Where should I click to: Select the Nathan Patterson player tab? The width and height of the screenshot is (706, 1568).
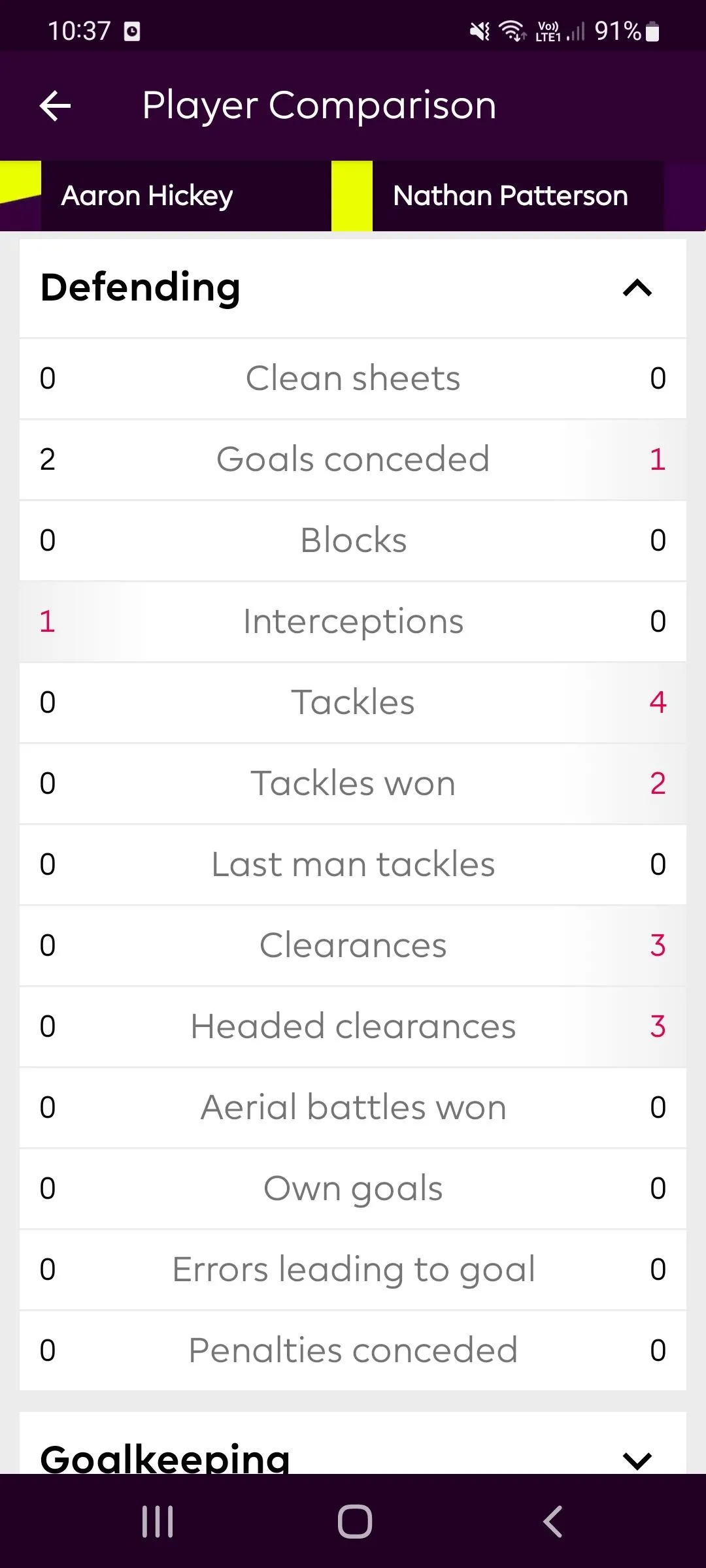pos(511,196)
